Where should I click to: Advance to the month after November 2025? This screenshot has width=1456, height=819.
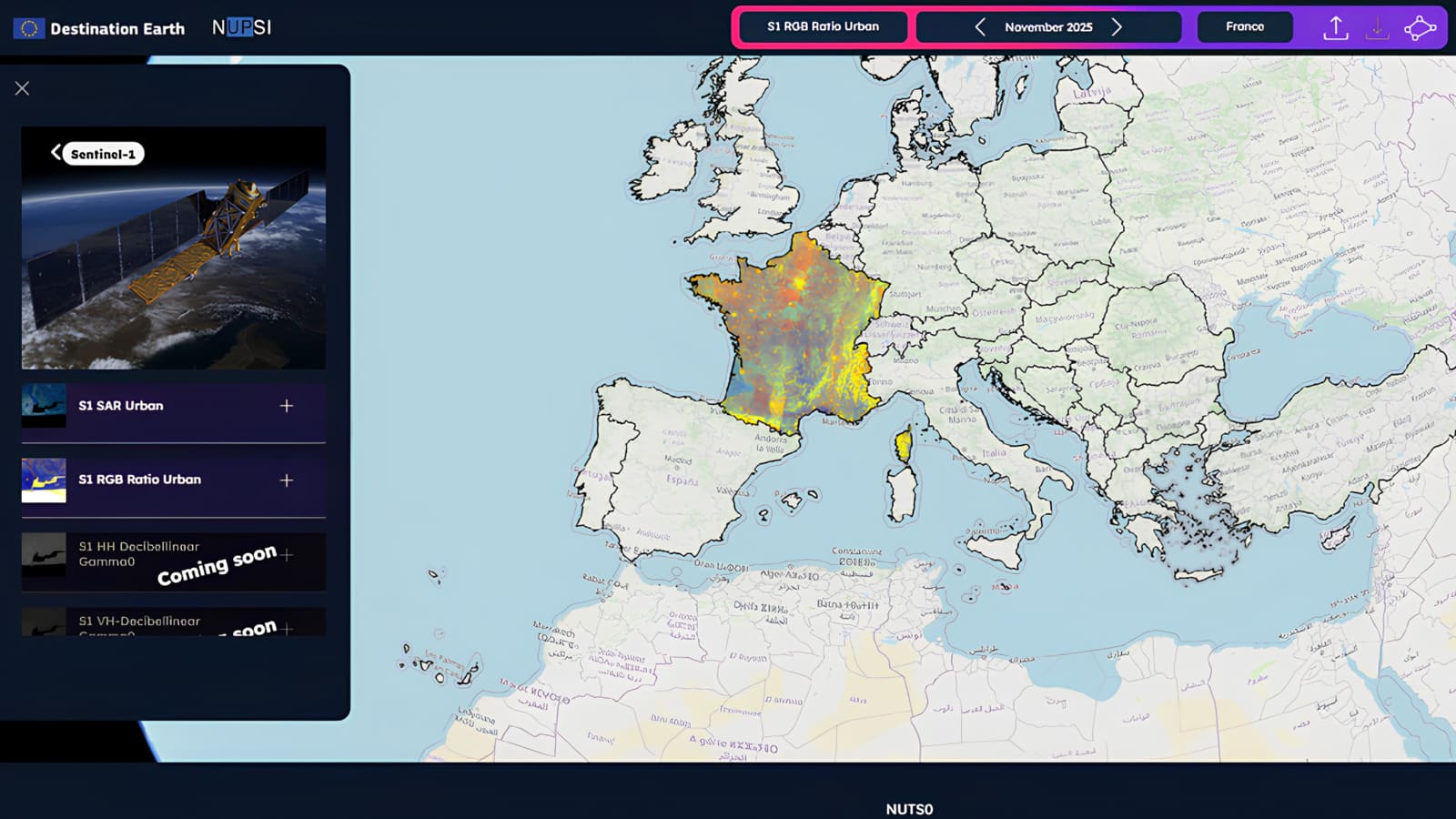point(1117,27)
